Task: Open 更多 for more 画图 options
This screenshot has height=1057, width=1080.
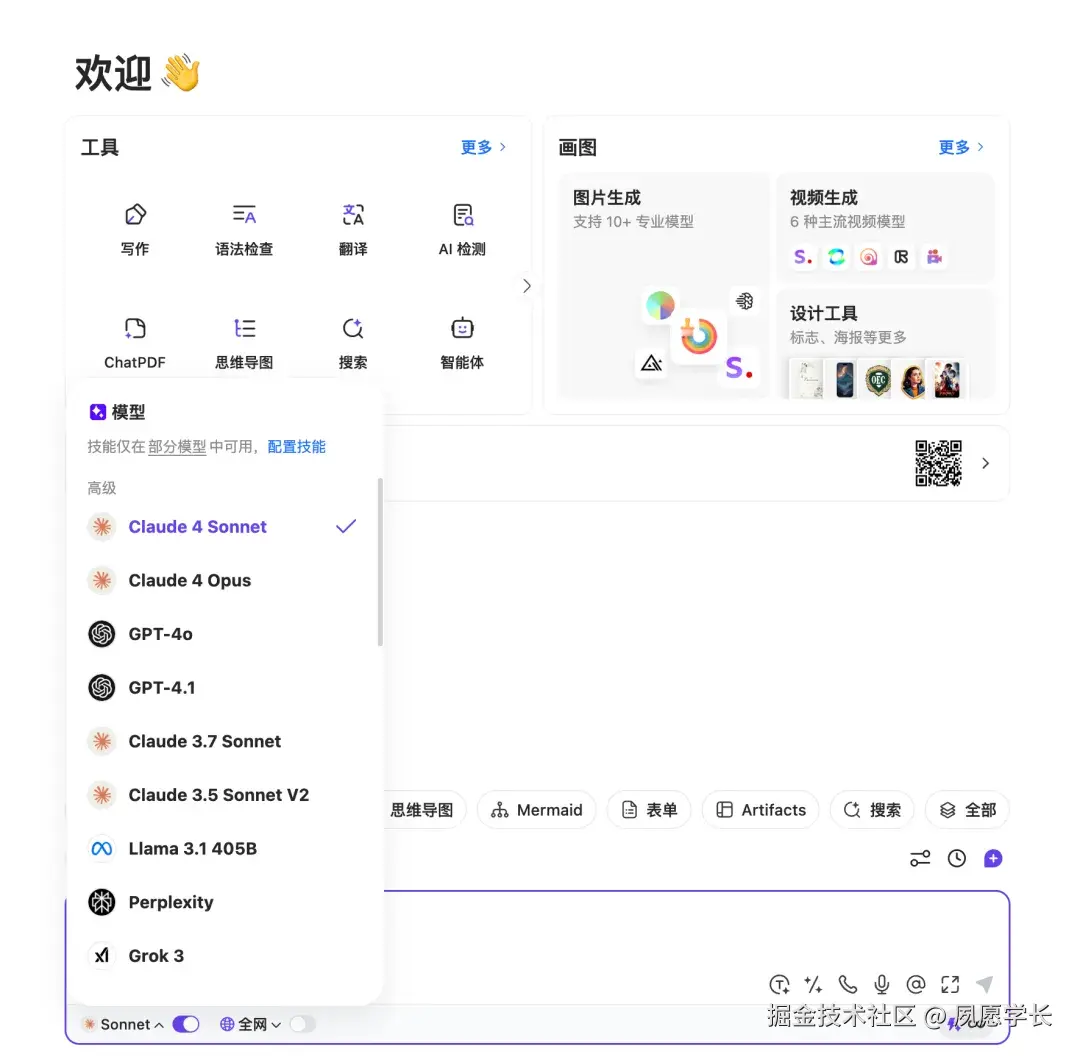Action: click(954, 146)
